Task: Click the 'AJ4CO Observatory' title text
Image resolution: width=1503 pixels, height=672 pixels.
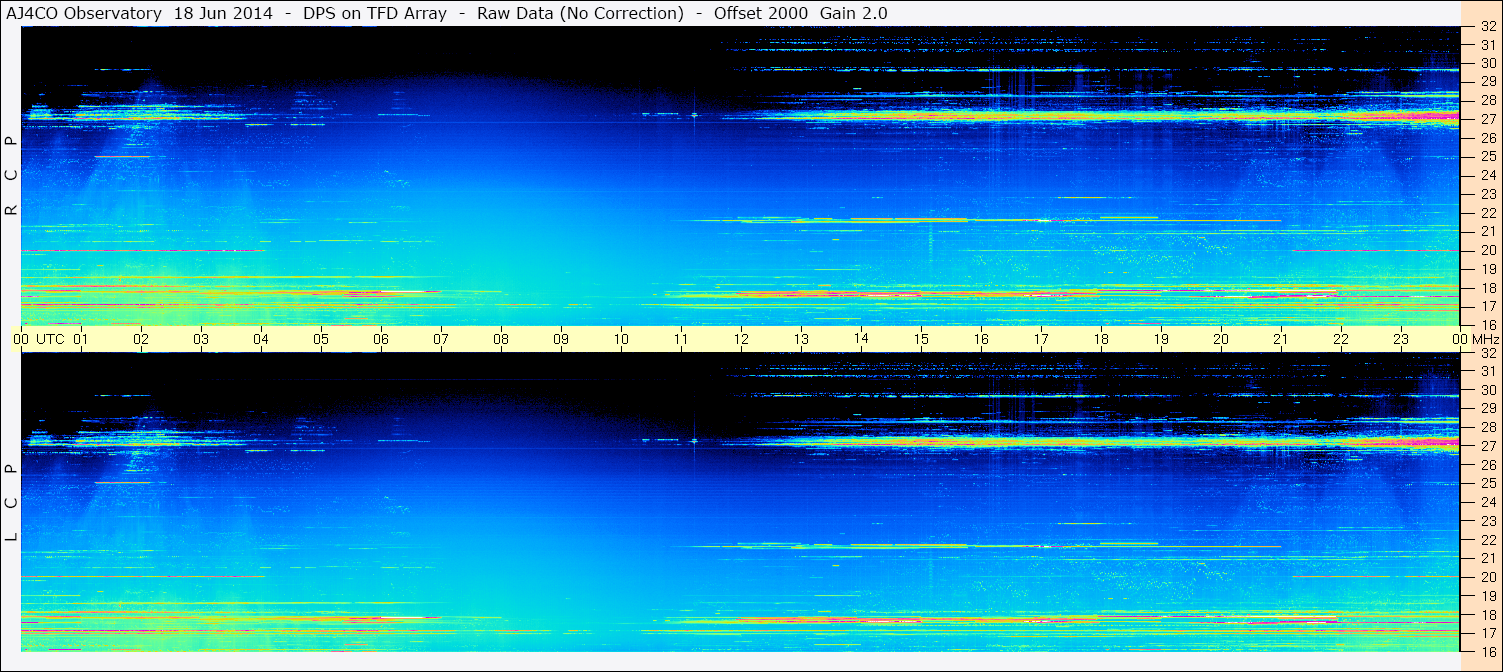Action: pyautogui.click(x=83, y=13)
